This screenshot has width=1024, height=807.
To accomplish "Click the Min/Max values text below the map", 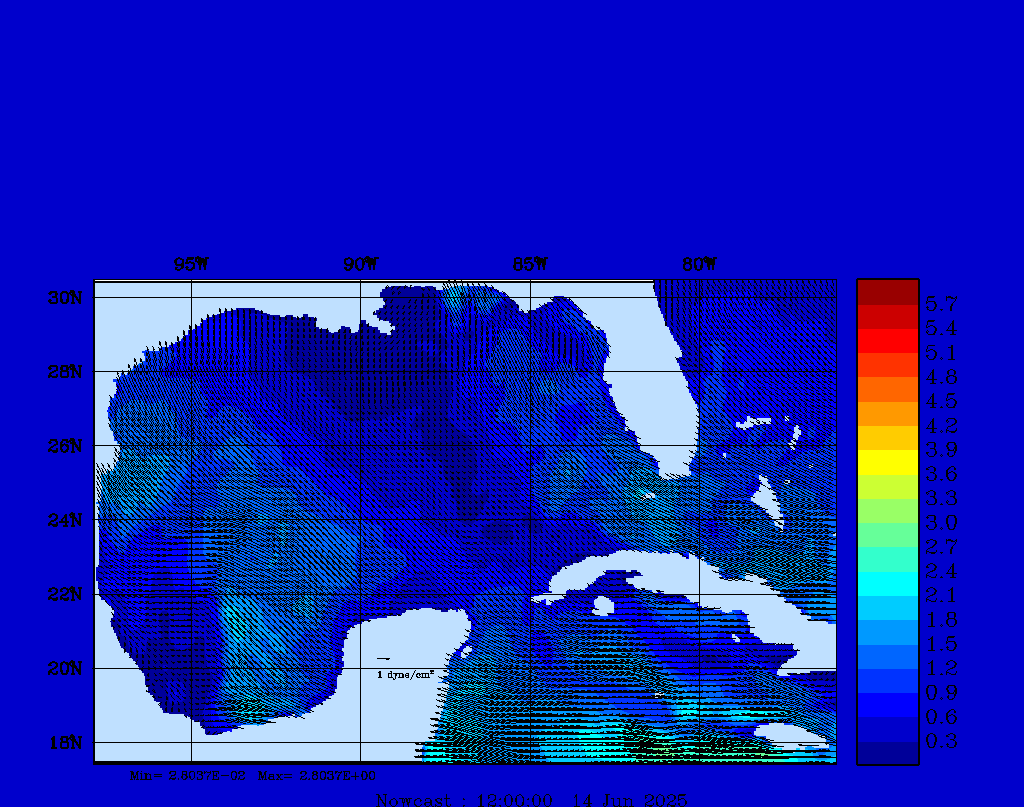I will [x=254, y=775].
